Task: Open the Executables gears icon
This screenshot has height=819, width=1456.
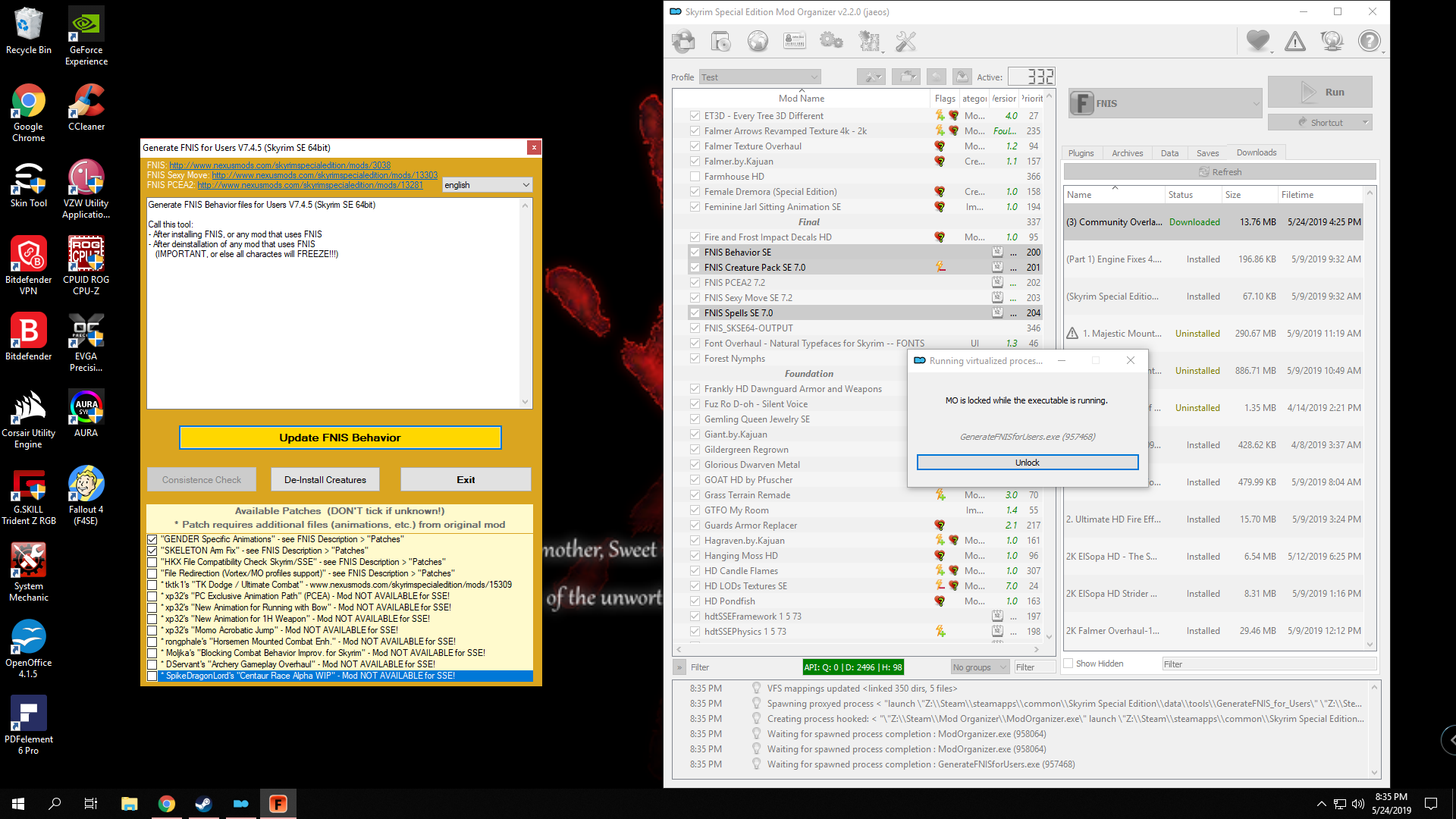Action: click(x=832, y=41)
